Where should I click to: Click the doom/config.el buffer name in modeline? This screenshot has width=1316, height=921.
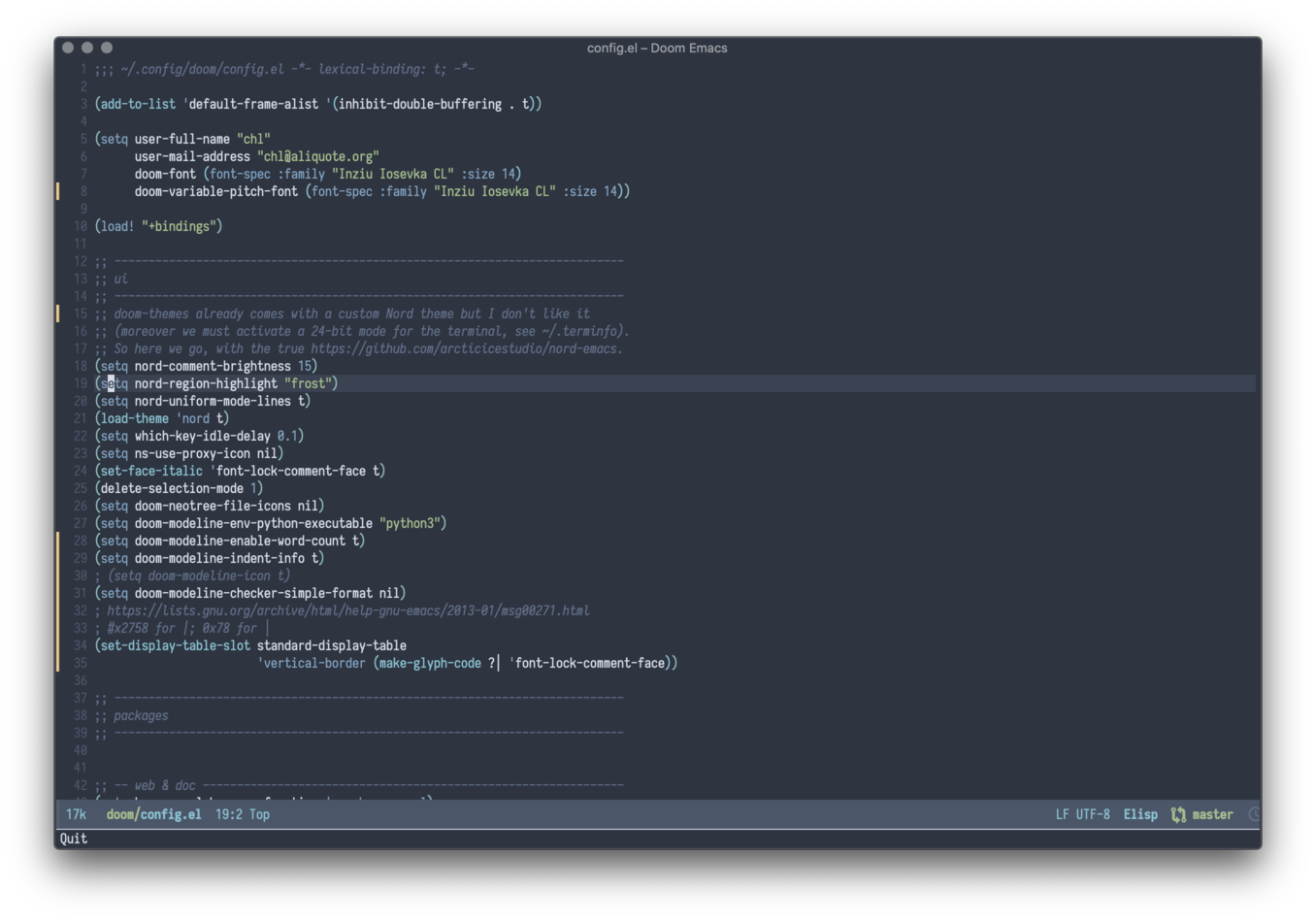153,815
